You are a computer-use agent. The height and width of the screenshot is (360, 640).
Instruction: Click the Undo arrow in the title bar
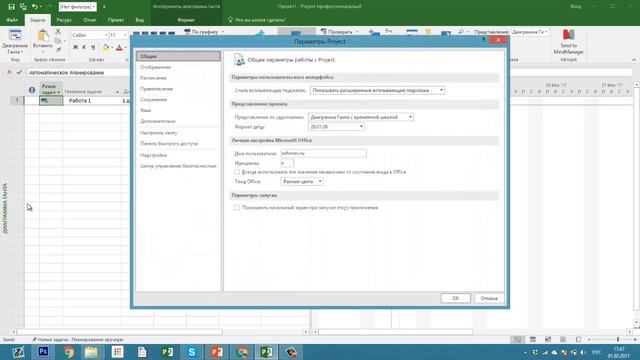[x=35, y=7]
